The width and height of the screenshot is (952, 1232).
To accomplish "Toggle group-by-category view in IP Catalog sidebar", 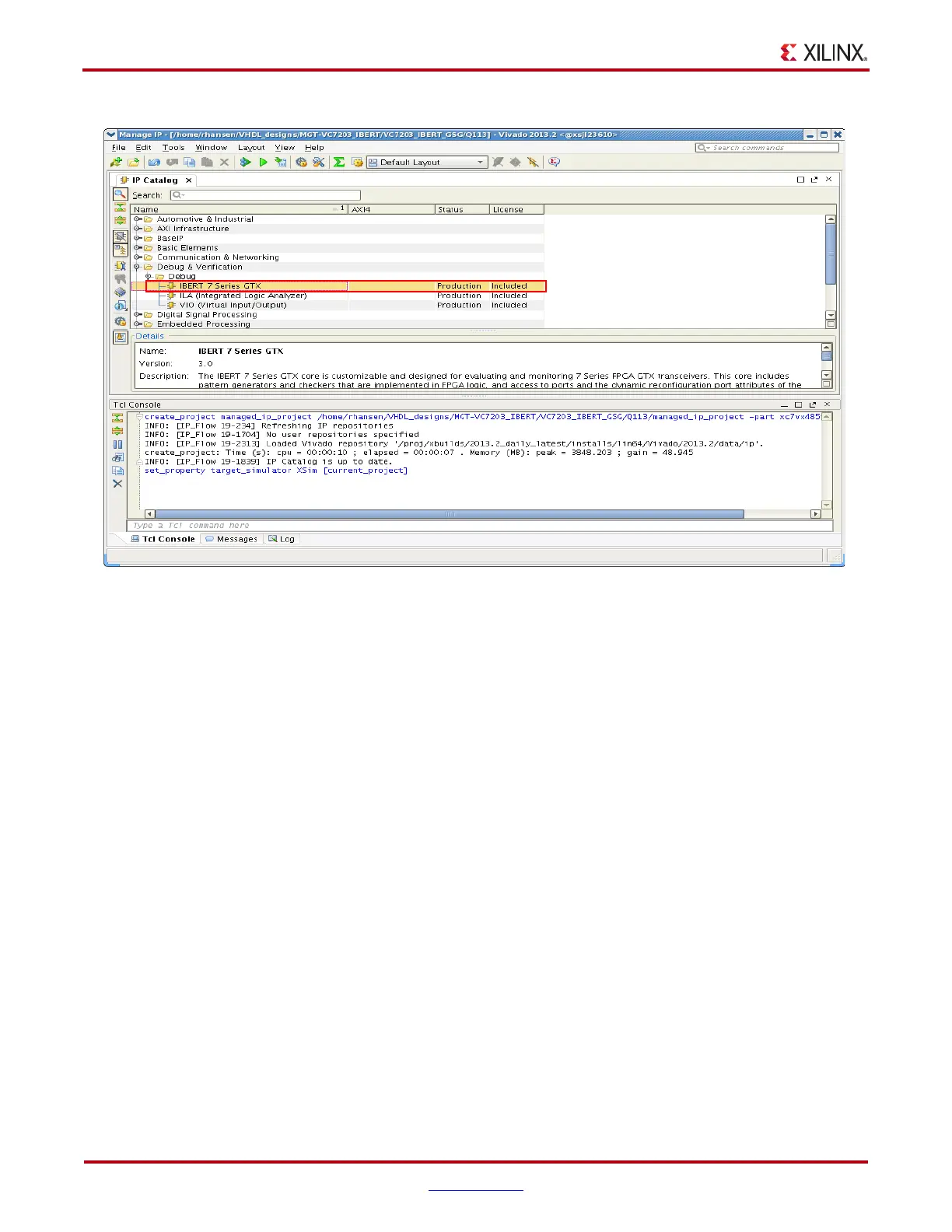I will pyautogui.click(x=120, y=250).
